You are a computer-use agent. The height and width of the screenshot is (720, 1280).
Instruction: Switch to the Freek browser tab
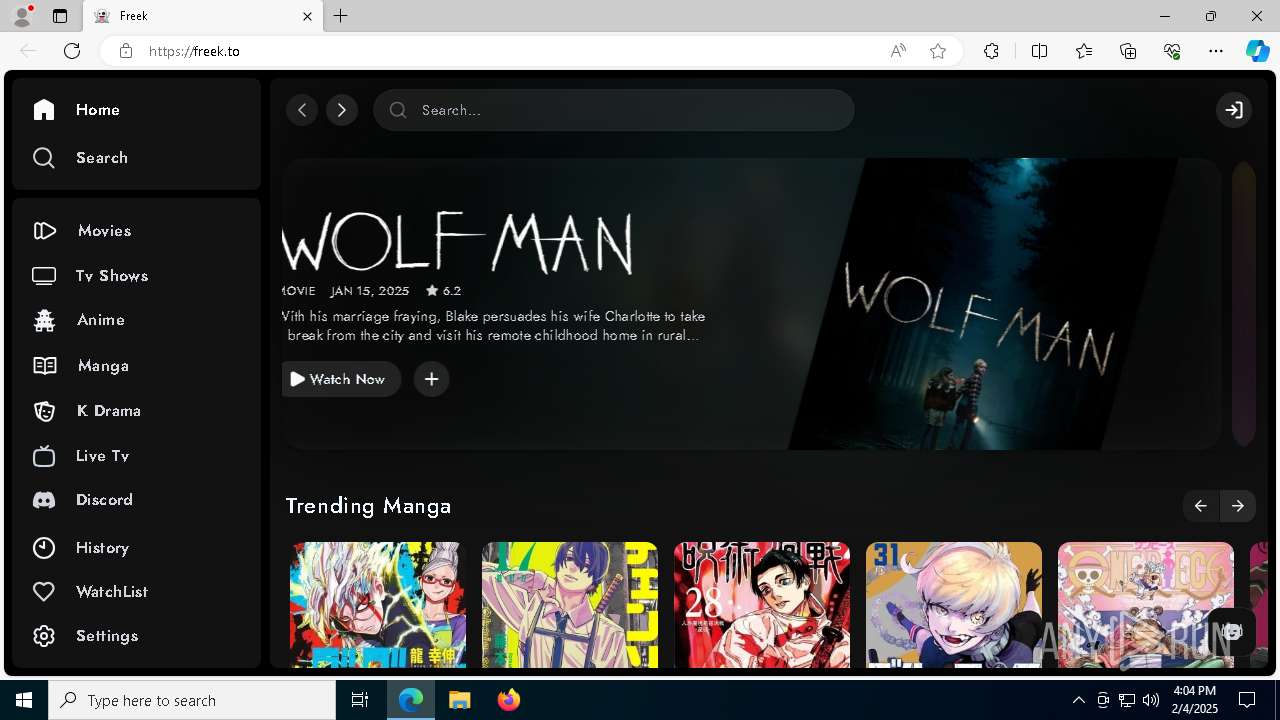[204, 16]
